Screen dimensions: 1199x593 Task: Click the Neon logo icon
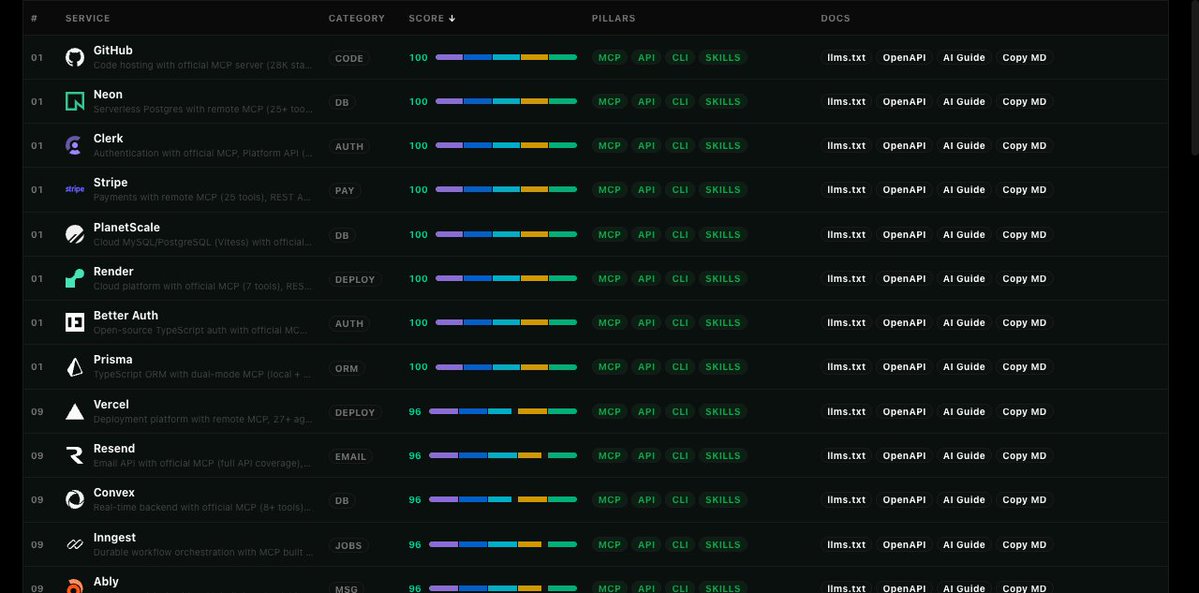74,101
